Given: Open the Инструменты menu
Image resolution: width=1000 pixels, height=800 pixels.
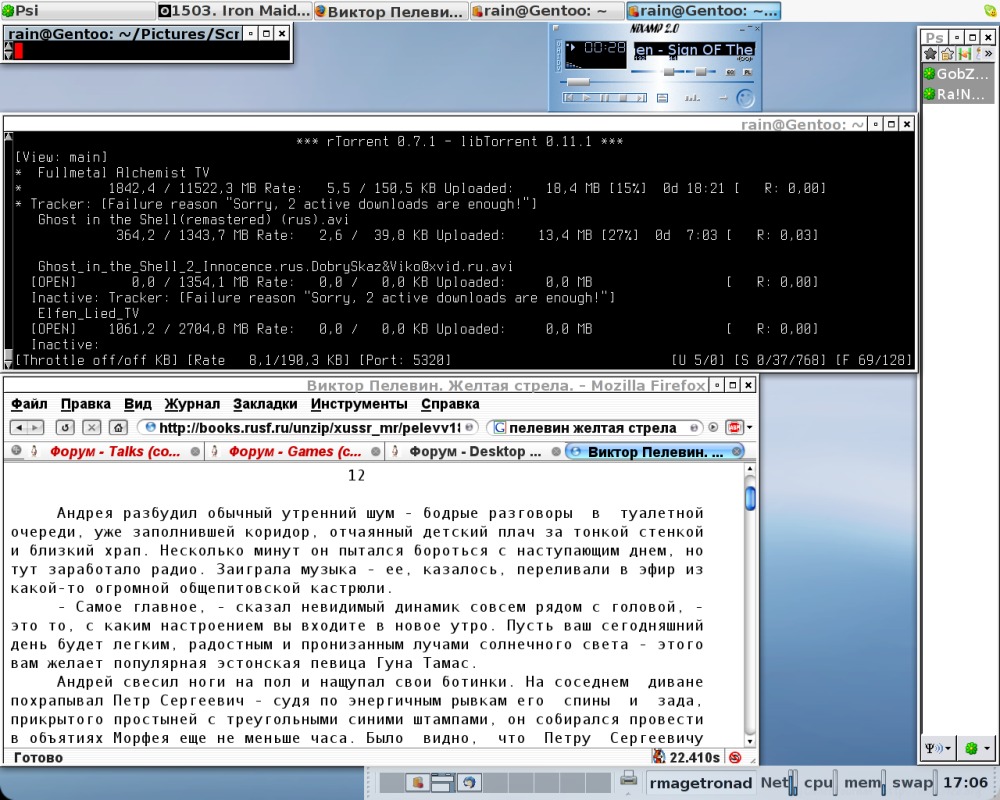Looking at the screenshot, I should 358,404.
